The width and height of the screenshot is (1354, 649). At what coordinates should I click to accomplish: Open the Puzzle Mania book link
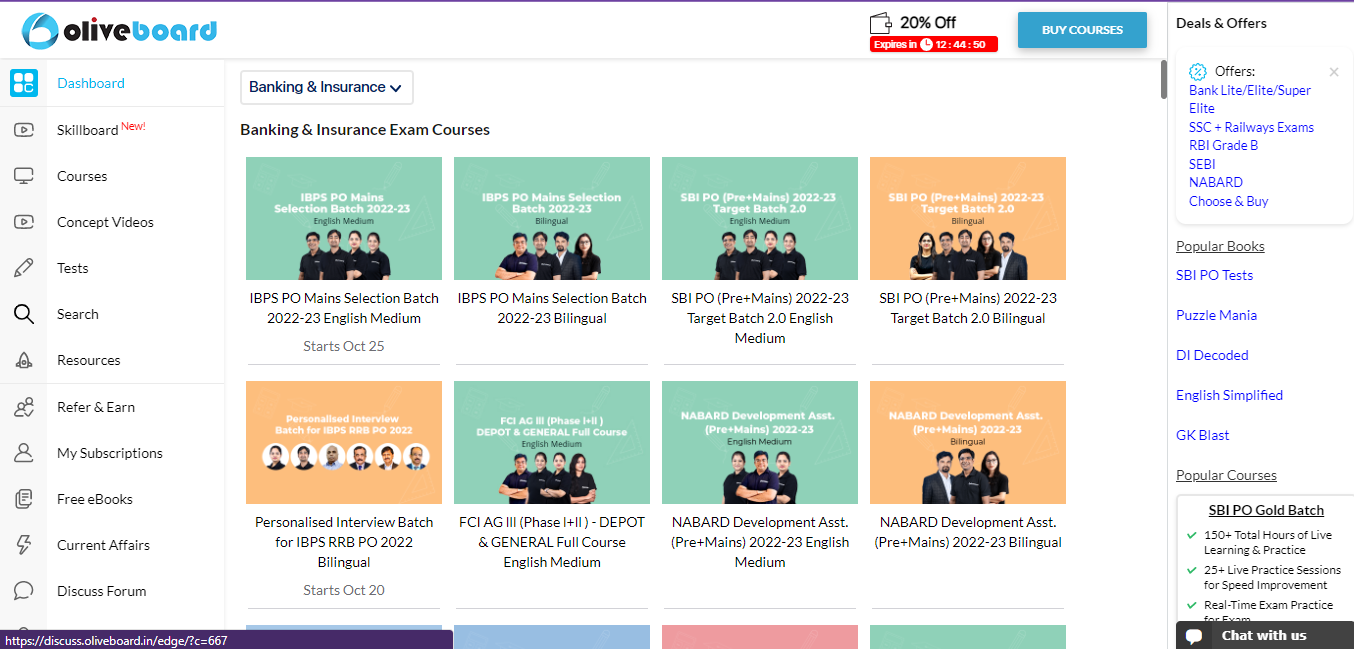[1216, 315]
